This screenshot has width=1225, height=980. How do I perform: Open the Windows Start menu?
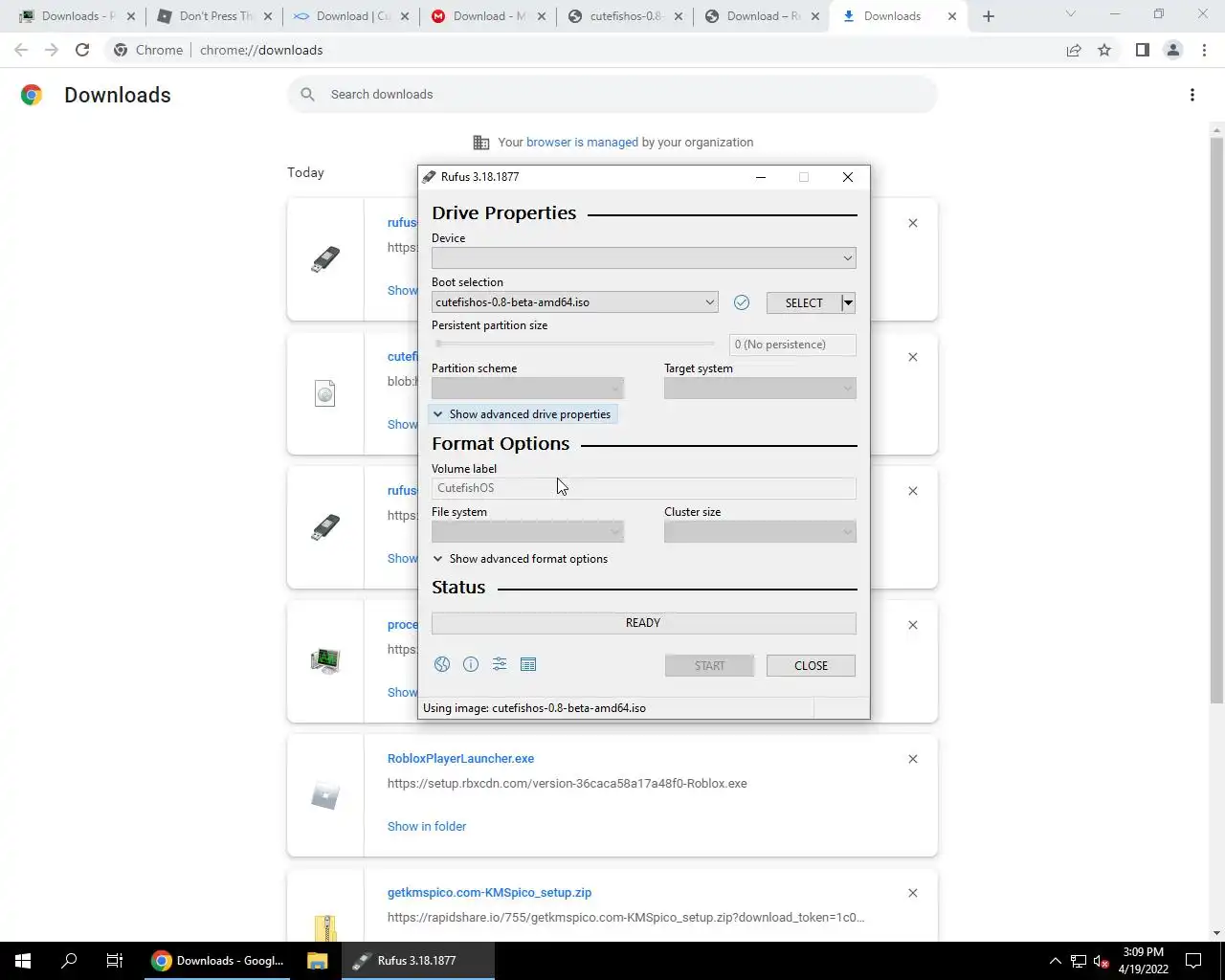(x=23, y=961)
